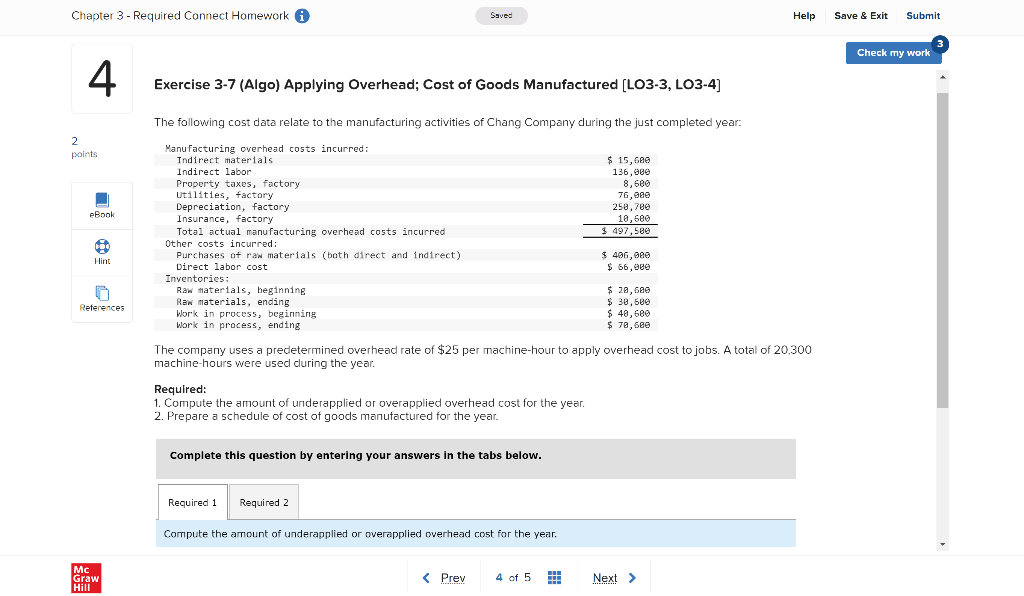
Task: Click the Saved status pill
Action: tap(501, 16)
